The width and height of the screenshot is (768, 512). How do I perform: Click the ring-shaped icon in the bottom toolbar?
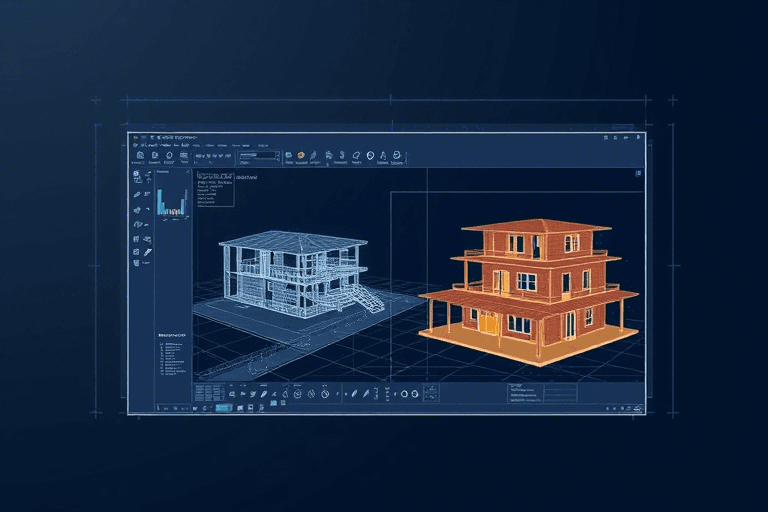point(404,394)
